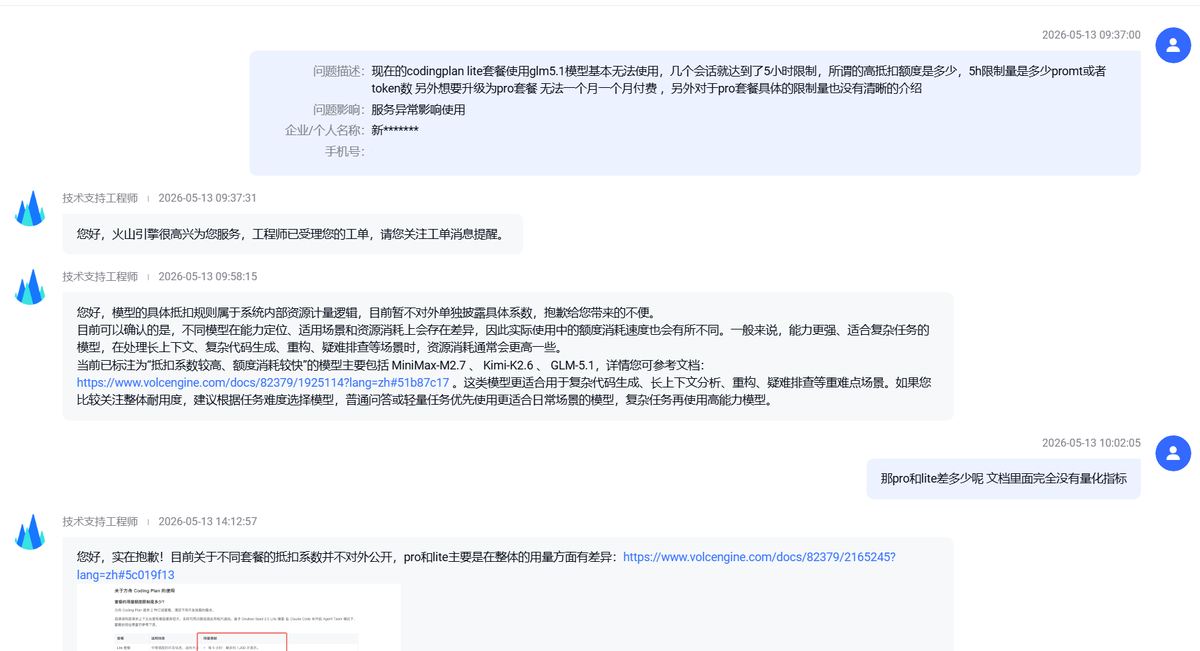The image size is (1200, 651).
Task: Click the sentence mentioning MiniMax-M2.7, Kimi-K2.6, GLM-5.1
Action: 391,365
